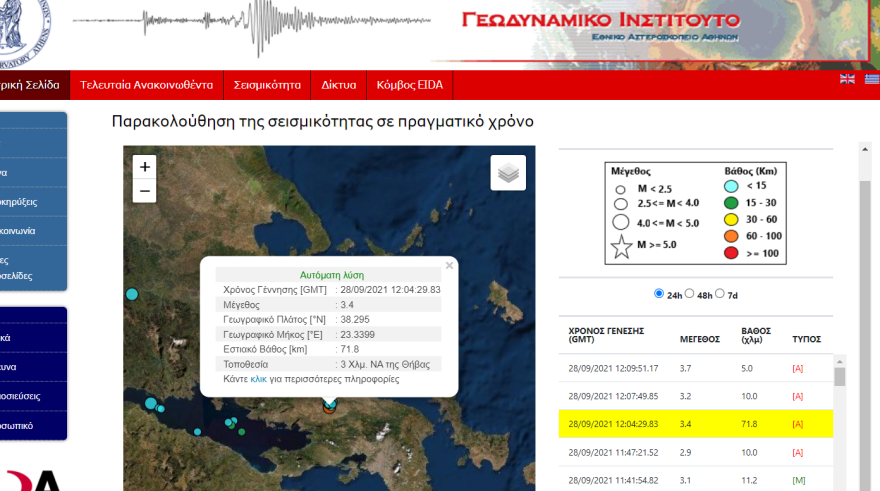880x491 pixels.
Task: Click the ΒΑΘΟΣ (χλμ) column header
Action: click(756, 335)
